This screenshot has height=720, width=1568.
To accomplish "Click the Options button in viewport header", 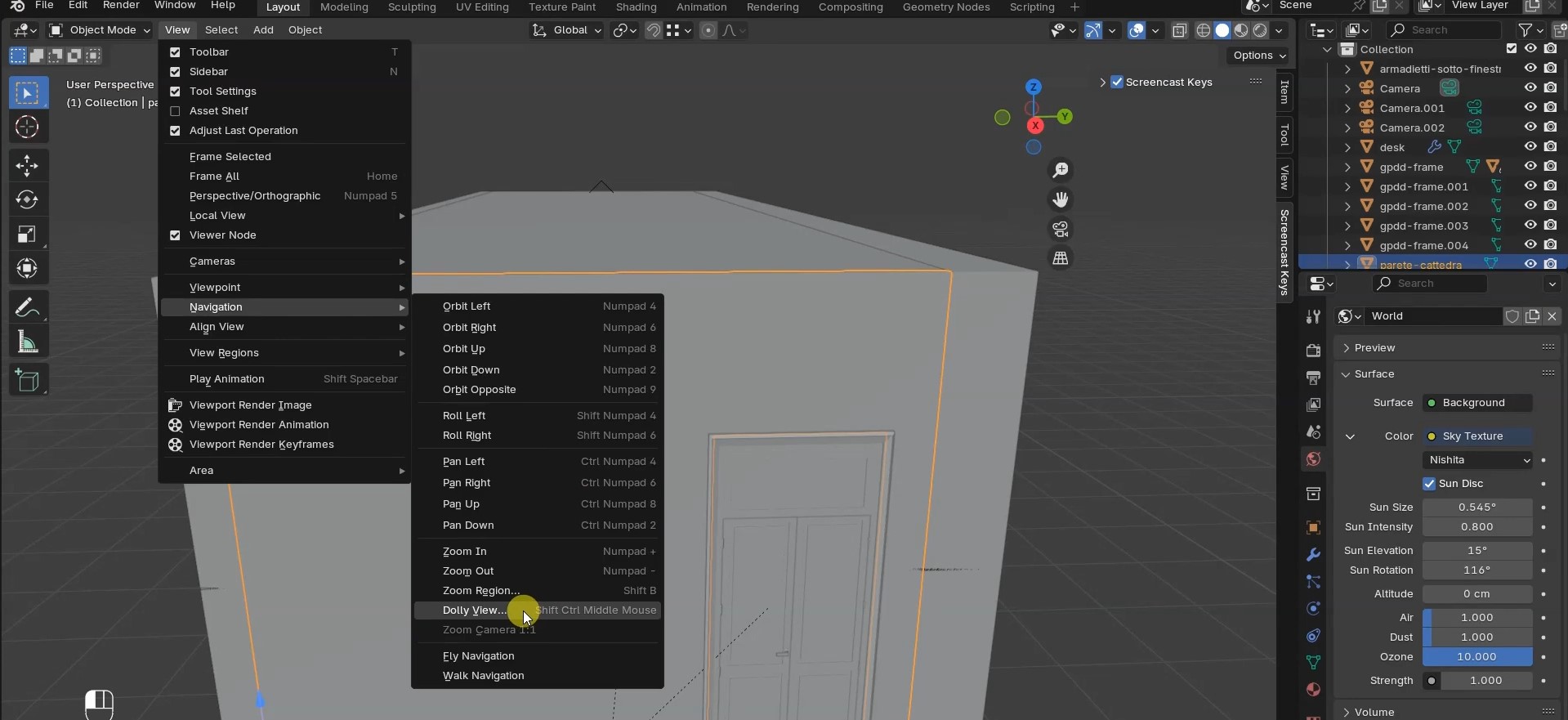I will 1259,56.
